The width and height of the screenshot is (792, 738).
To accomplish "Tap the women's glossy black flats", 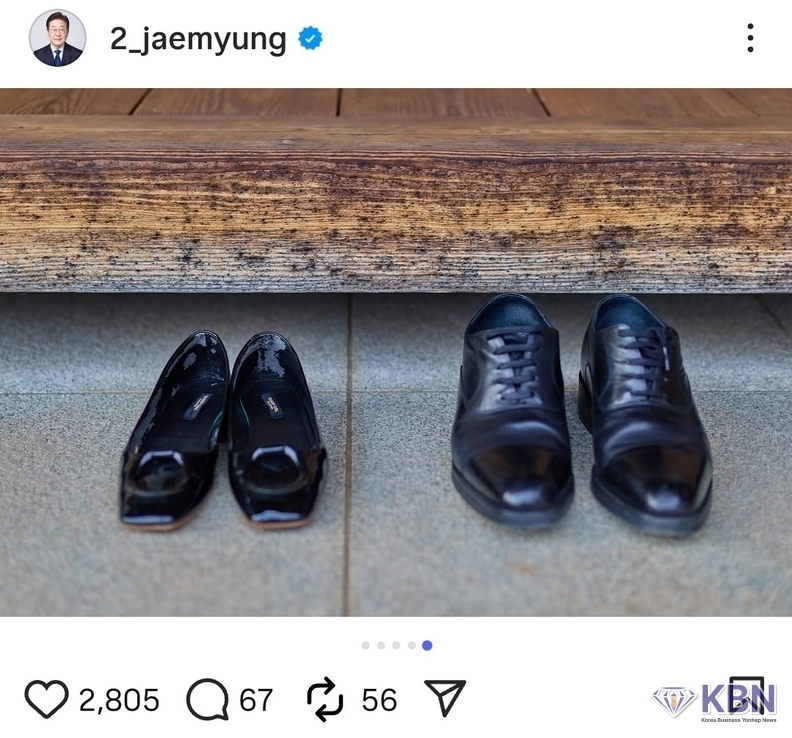I will point(223,430).
